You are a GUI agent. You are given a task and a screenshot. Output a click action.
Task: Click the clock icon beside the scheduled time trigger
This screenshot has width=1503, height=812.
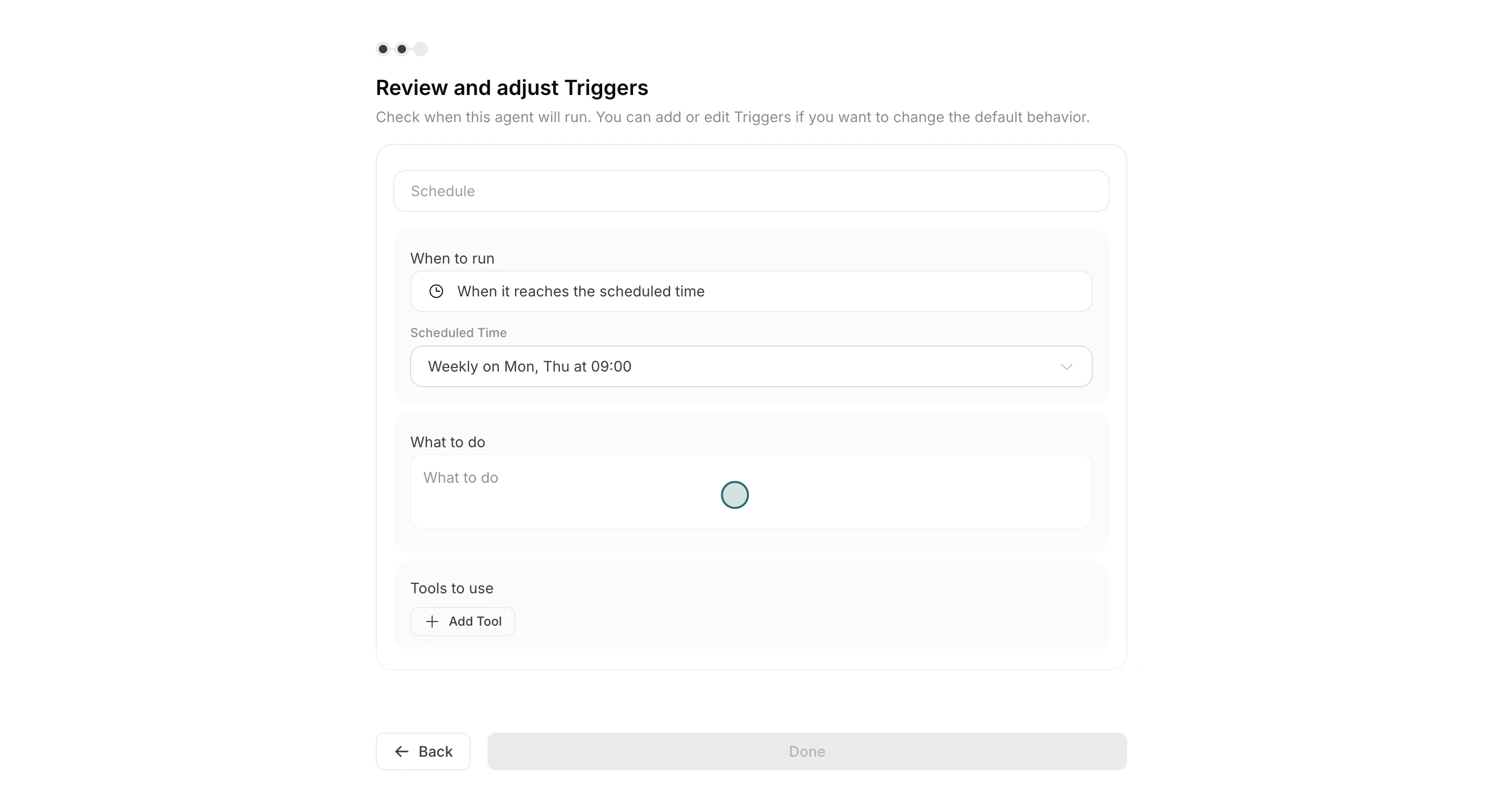tap(437, 291)
